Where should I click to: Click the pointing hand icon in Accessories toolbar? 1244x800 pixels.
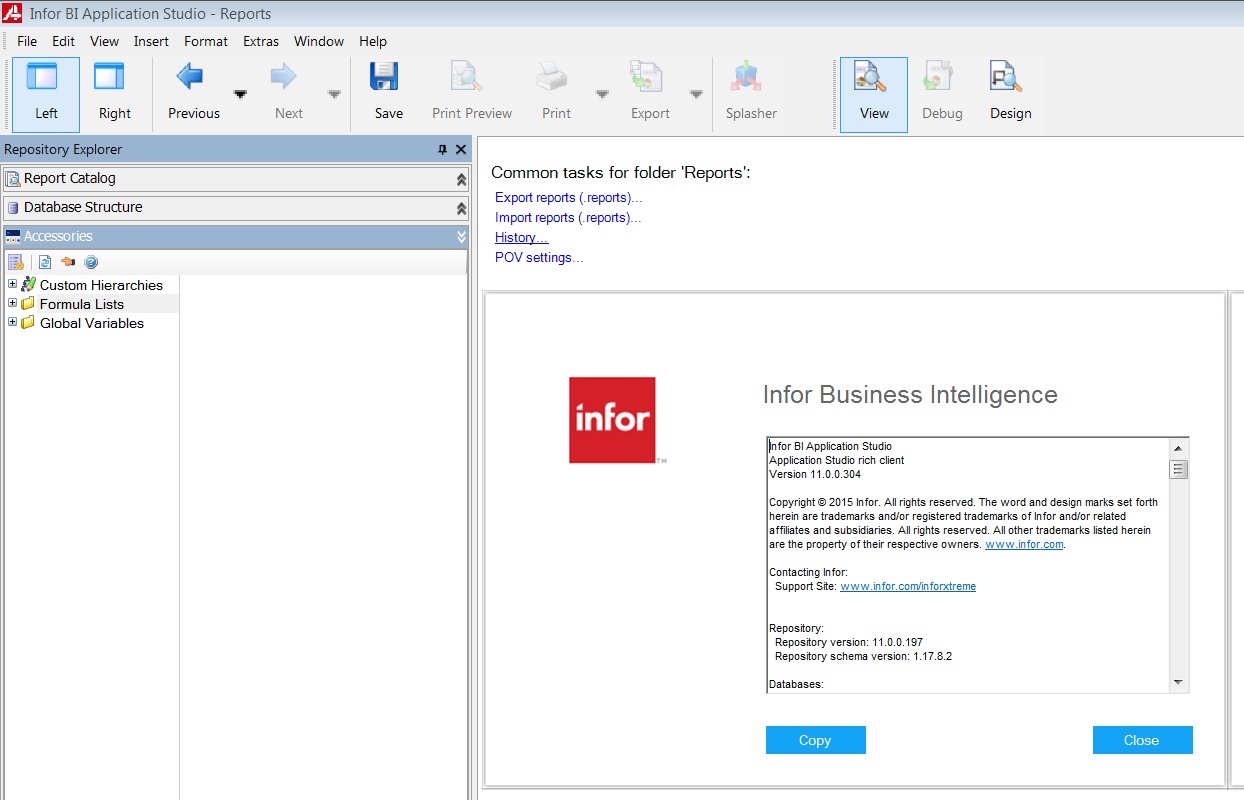click(x=68, y=262)
